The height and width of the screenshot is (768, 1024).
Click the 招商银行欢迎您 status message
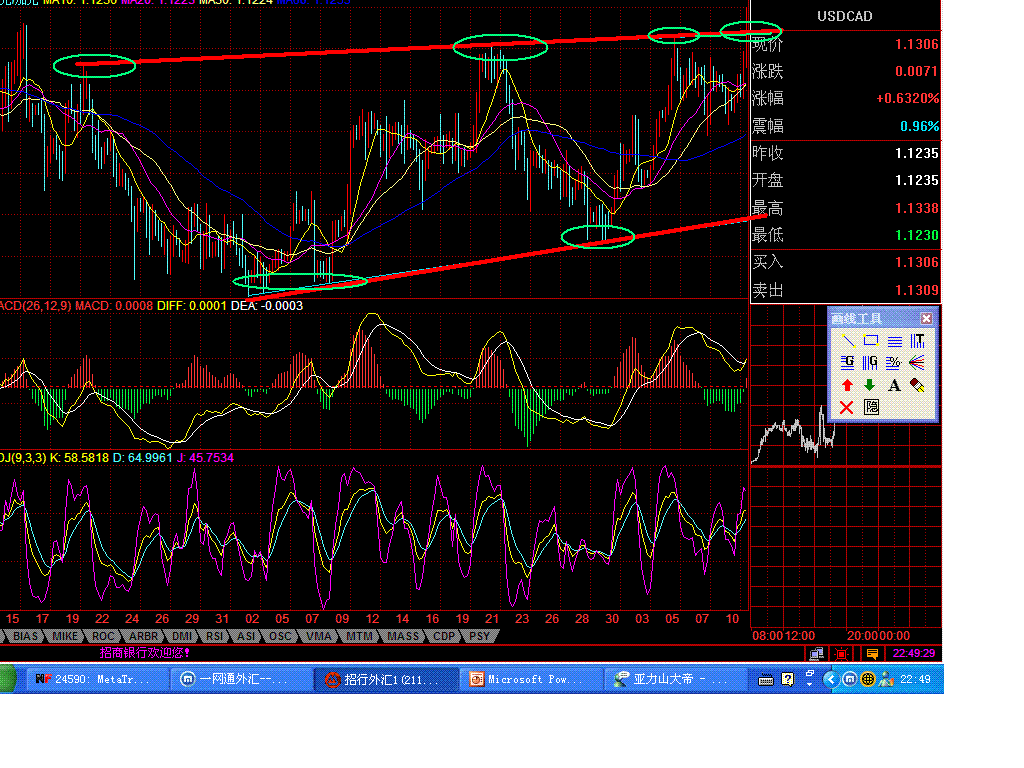(144, 652)
